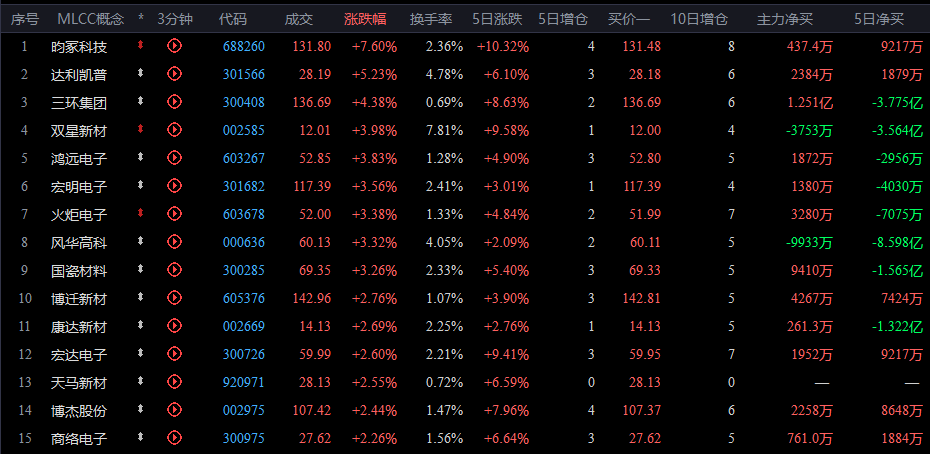Screen dimensions: 930x454
Task: Click the 107.42 traded price for 博杰股份
Action: point(311,411)
